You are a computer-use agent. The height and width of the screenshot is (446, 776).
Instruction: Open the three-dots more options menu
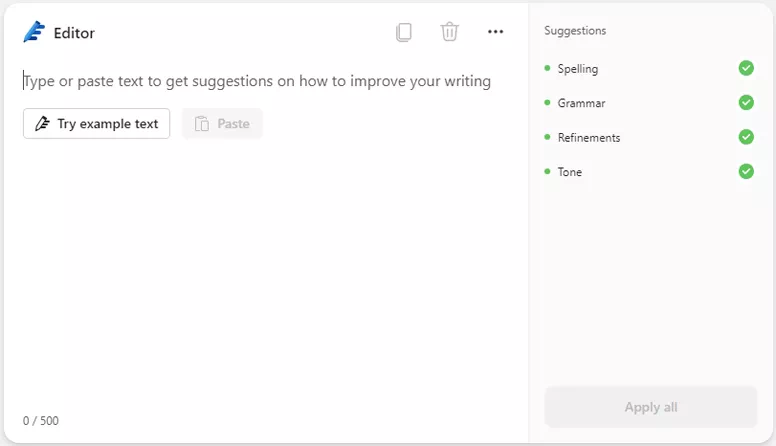[x=495, y=32]
